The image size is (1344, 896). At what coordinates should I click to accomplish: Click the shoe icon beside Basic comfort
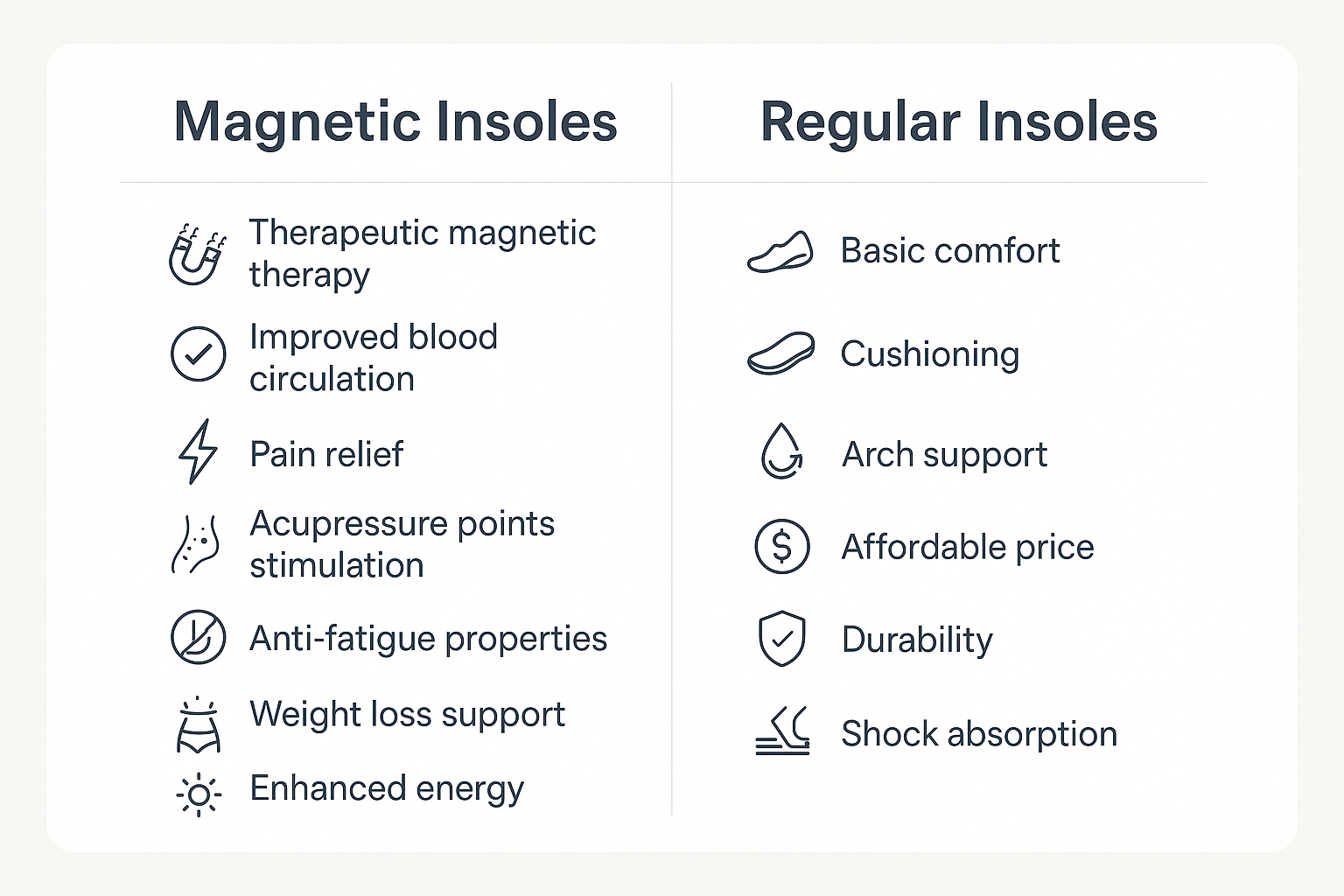tap(780, 252)
